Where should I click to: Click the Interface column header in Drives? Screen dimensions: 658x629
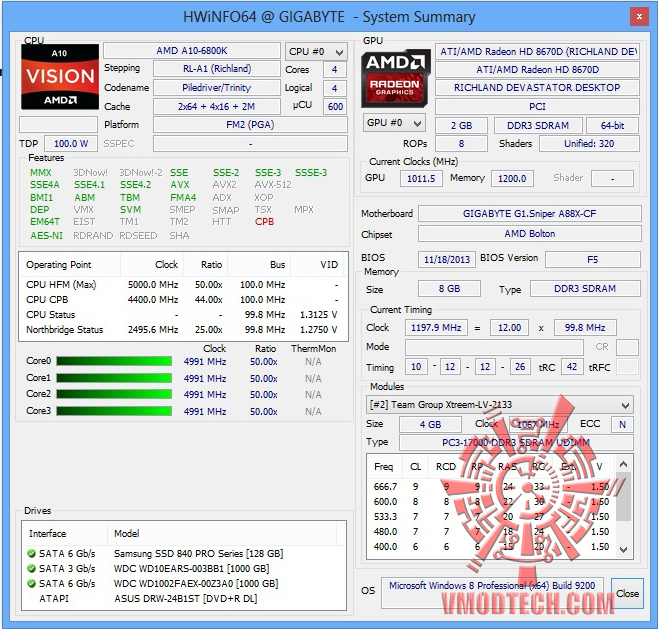(x=65, y=534)
